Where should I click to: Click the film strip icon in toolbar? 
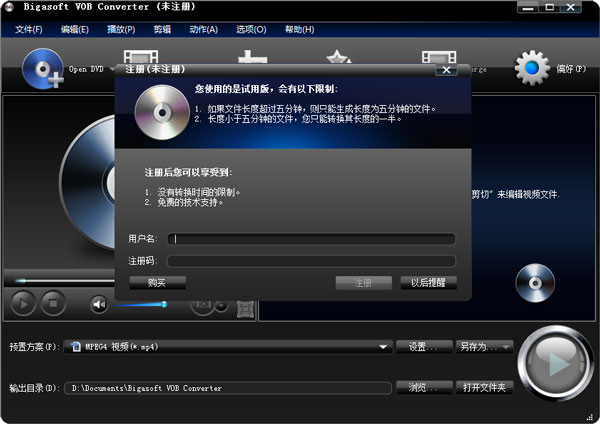coord(141,60)
